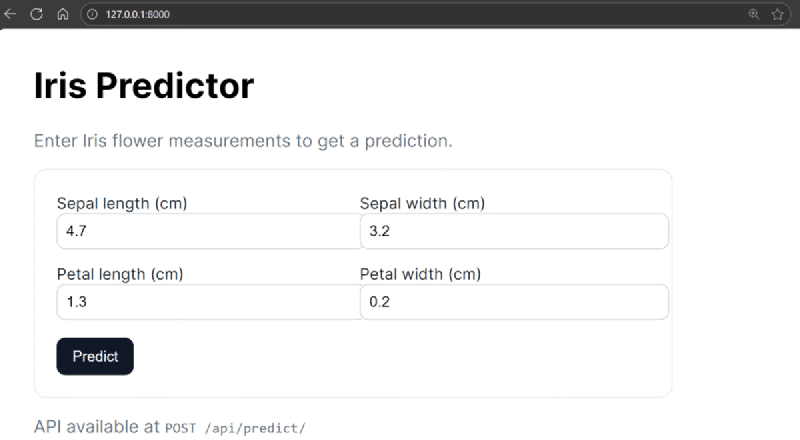Click the /api/predict/ endpoint text

coord(254,428)
